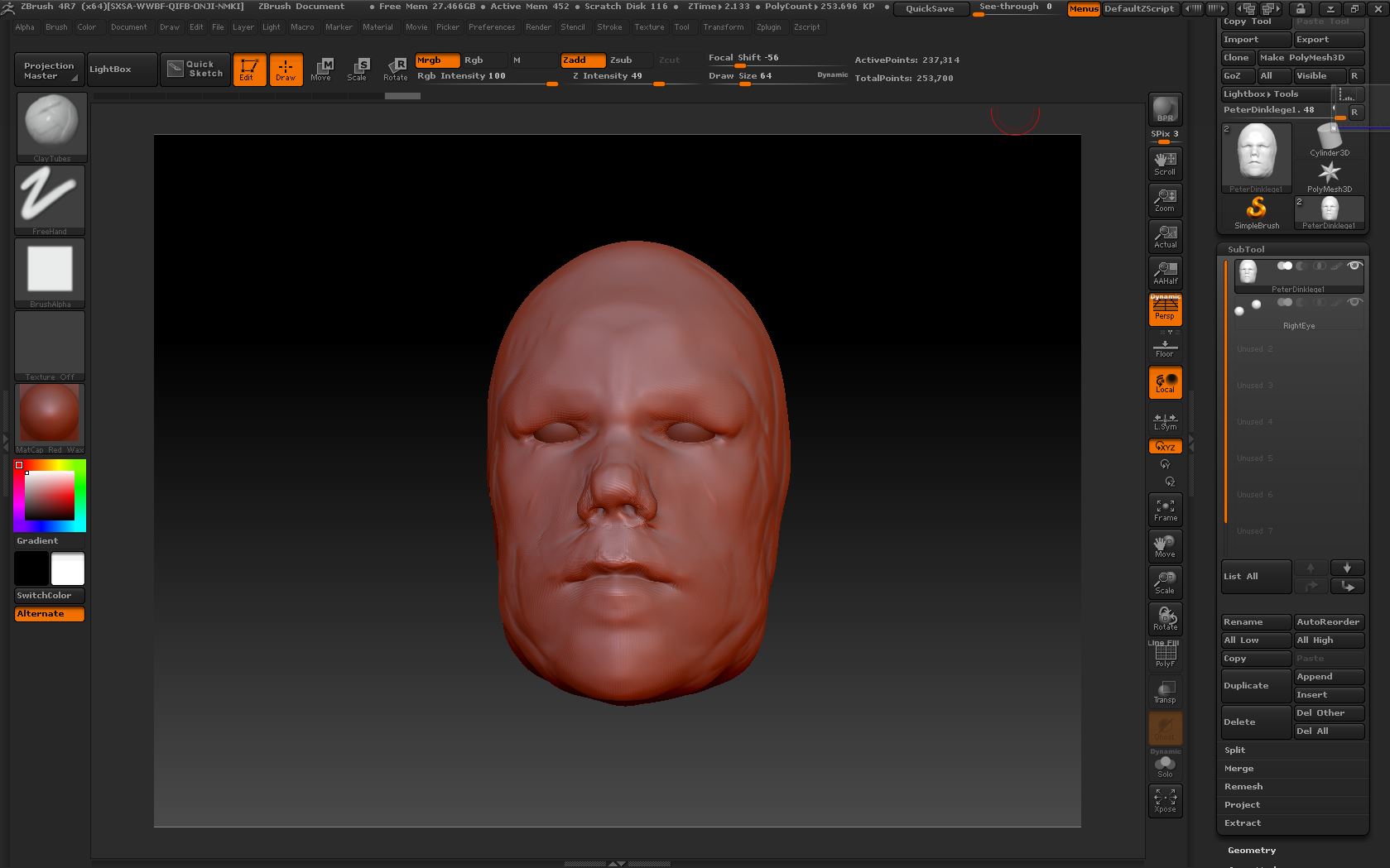Open MatCap Red Wax material picker
This screenshot has height=868, width=1390.
[x=50, y=418]
